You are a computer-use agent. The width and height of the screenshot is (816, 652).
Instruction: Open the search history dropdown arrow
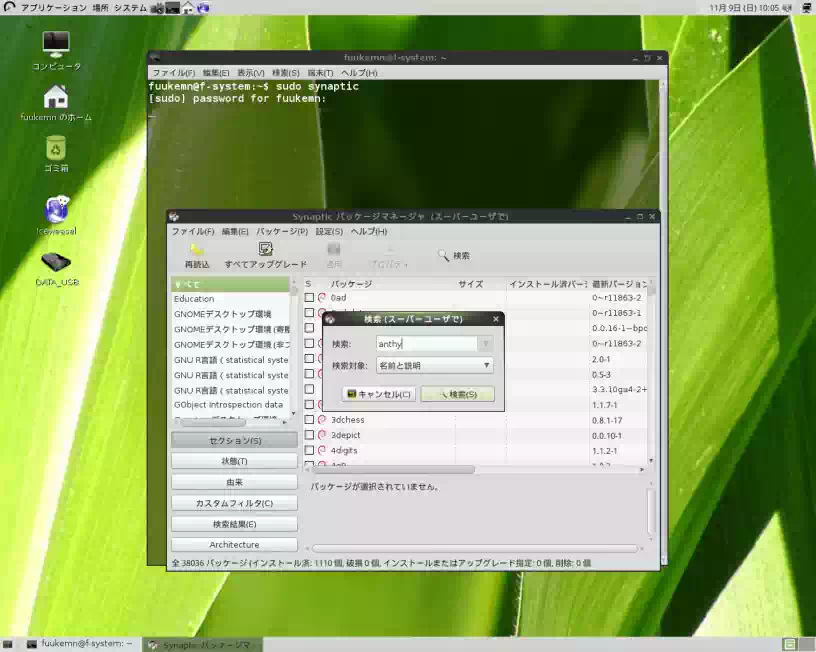(485, 343)
